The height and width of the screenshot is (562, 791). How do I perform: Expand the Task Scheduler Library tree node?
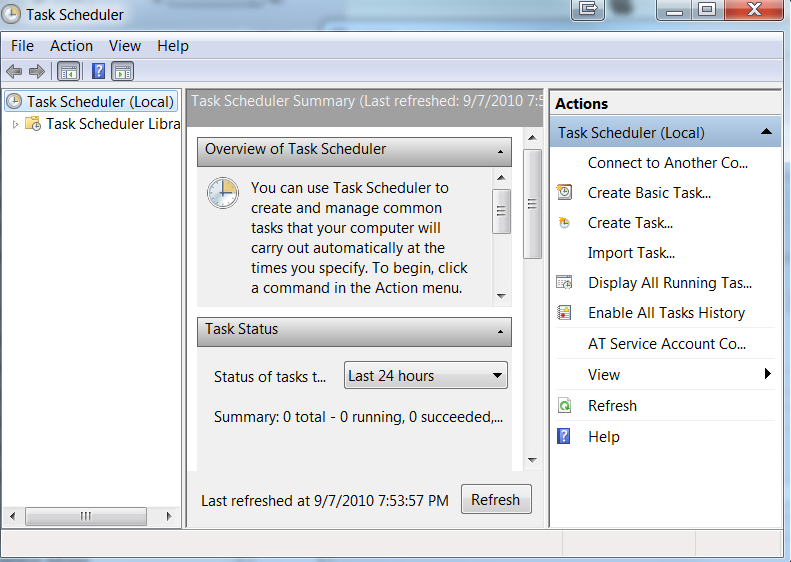tap(15, 124)
